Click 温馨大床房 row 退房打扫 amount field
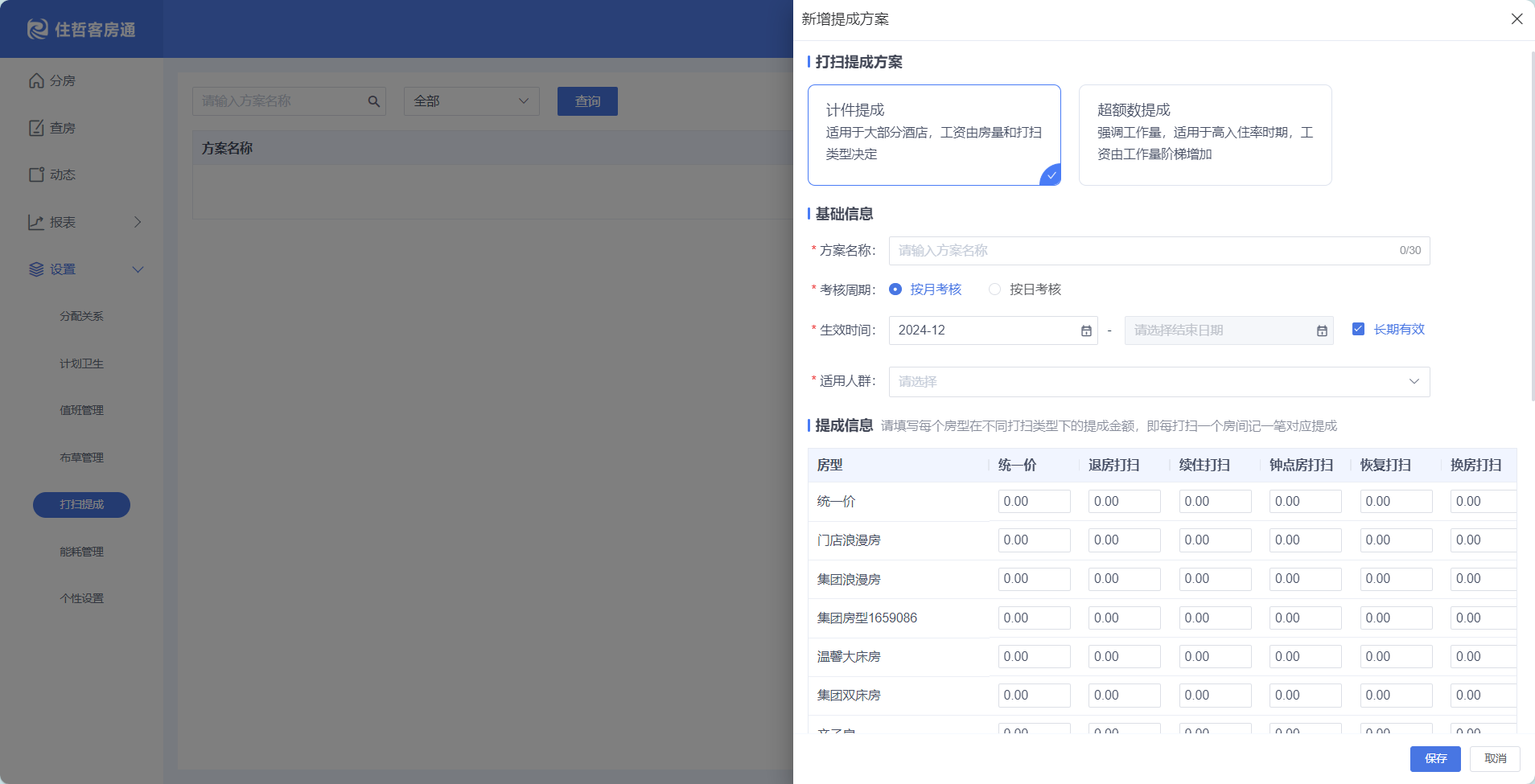This screenshot has height=784, width=1535. (1125, 656)
